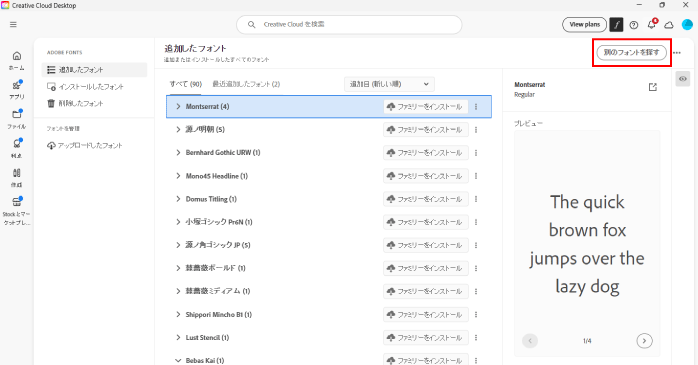Viewport: 698px width, 365px height.
Task: Expand the Bernhard Gothic URW family
Action: 178,153
